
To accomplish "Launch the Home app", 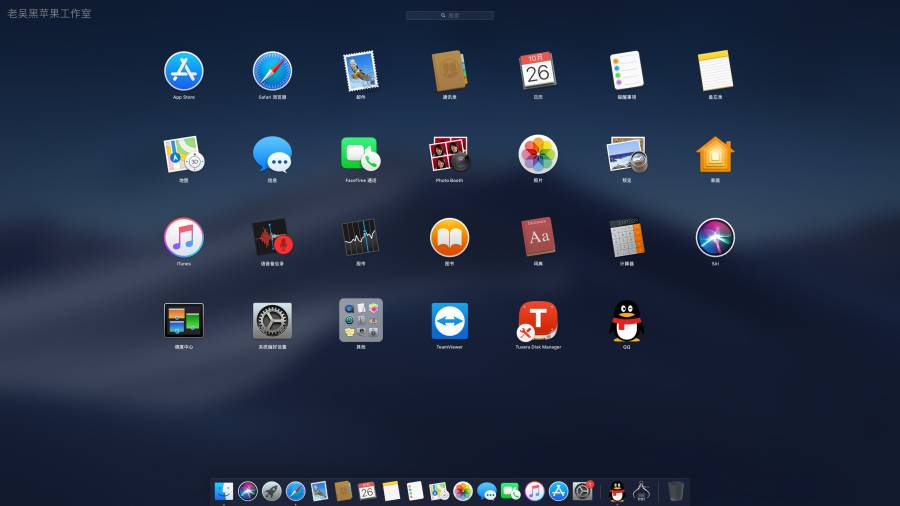I will click(715, 154).
